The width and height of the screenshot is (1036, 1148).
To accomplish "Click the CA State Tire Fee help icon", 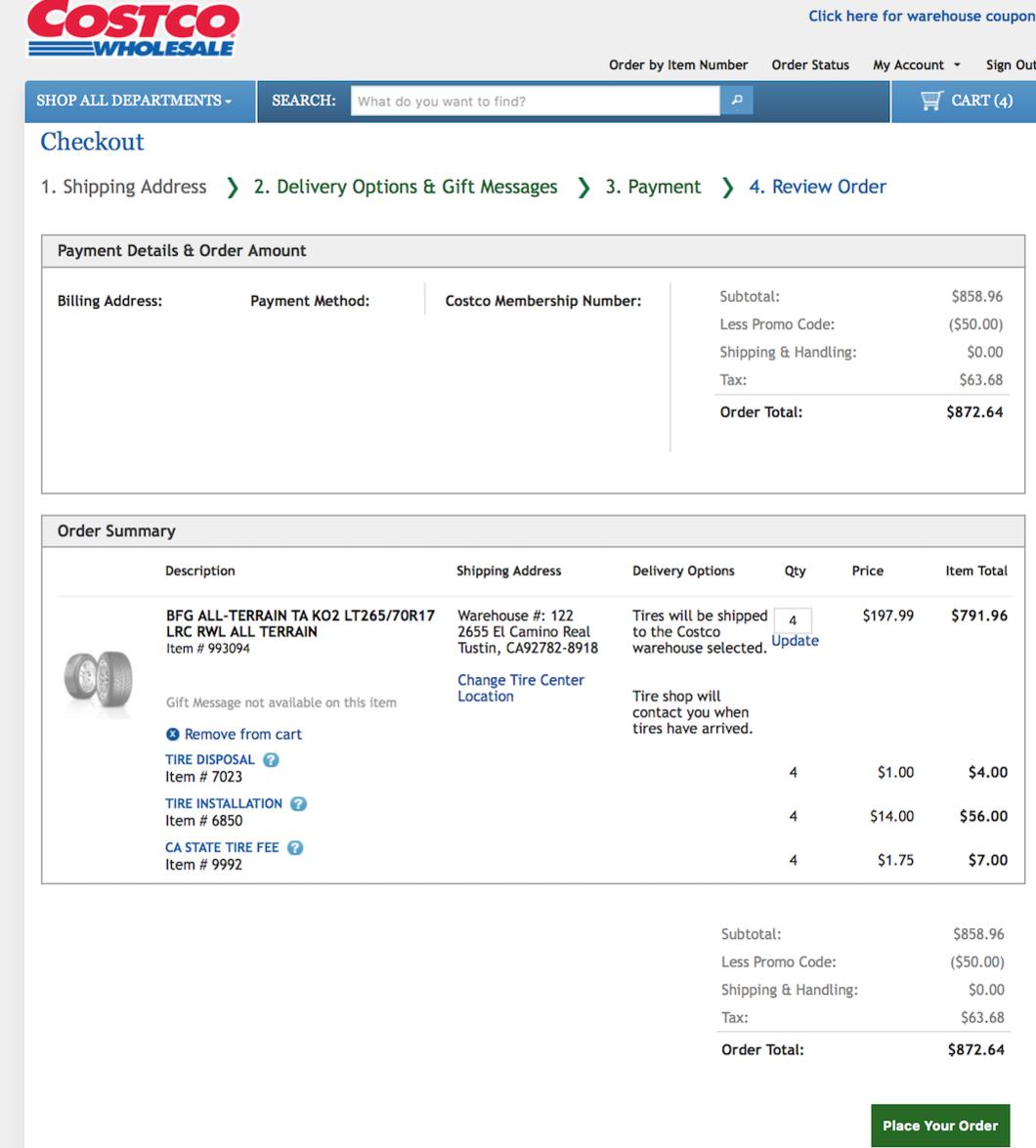I will pyautogui.click(x=295, y=848).
